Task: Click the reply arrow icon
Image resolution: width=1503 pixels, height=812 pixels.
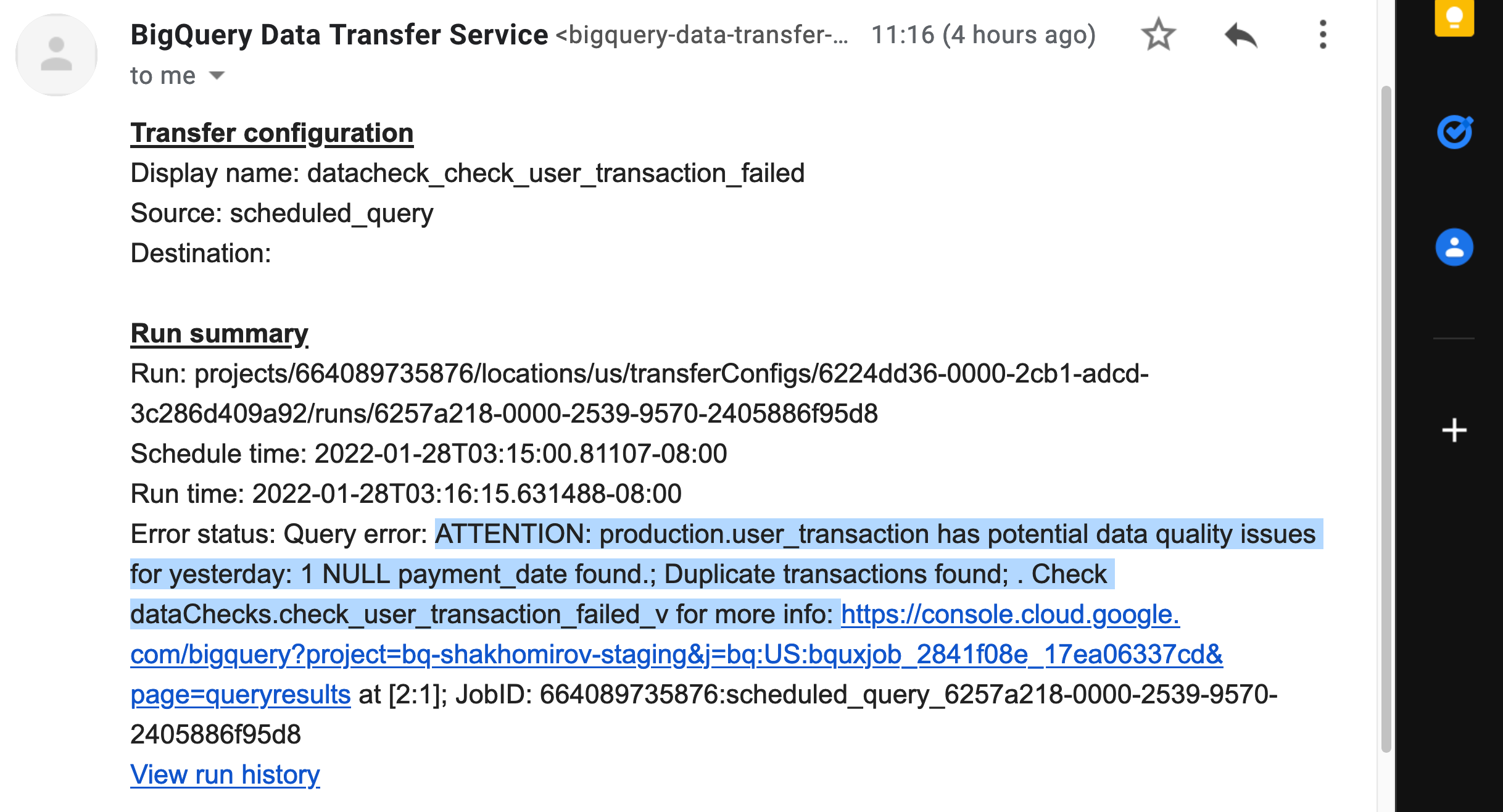Action: click(1240, 35)
